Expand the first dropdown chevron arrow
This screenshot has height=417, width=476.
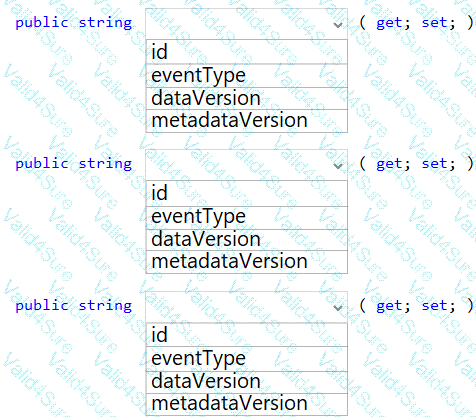338,25
